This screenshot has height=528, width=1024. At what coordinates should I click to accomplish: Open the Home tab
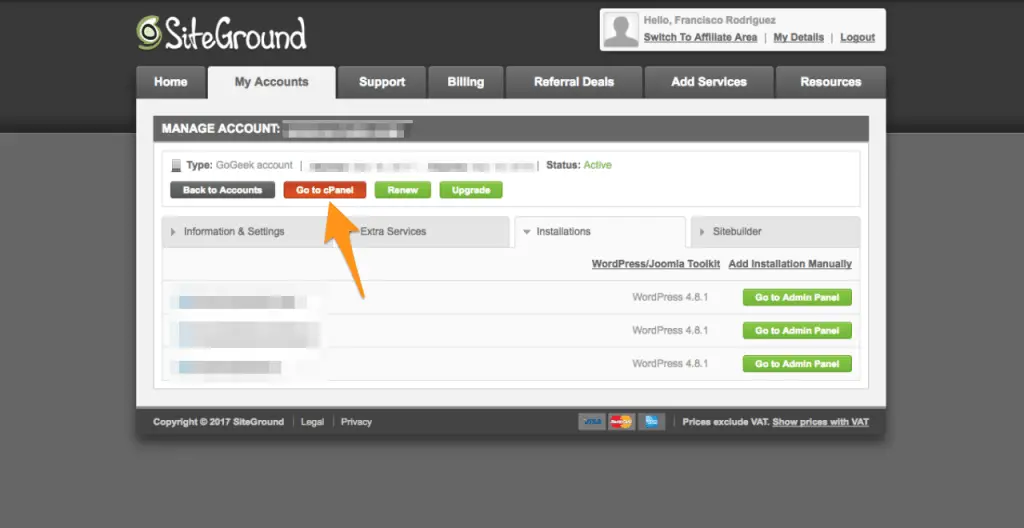[170, 82]
